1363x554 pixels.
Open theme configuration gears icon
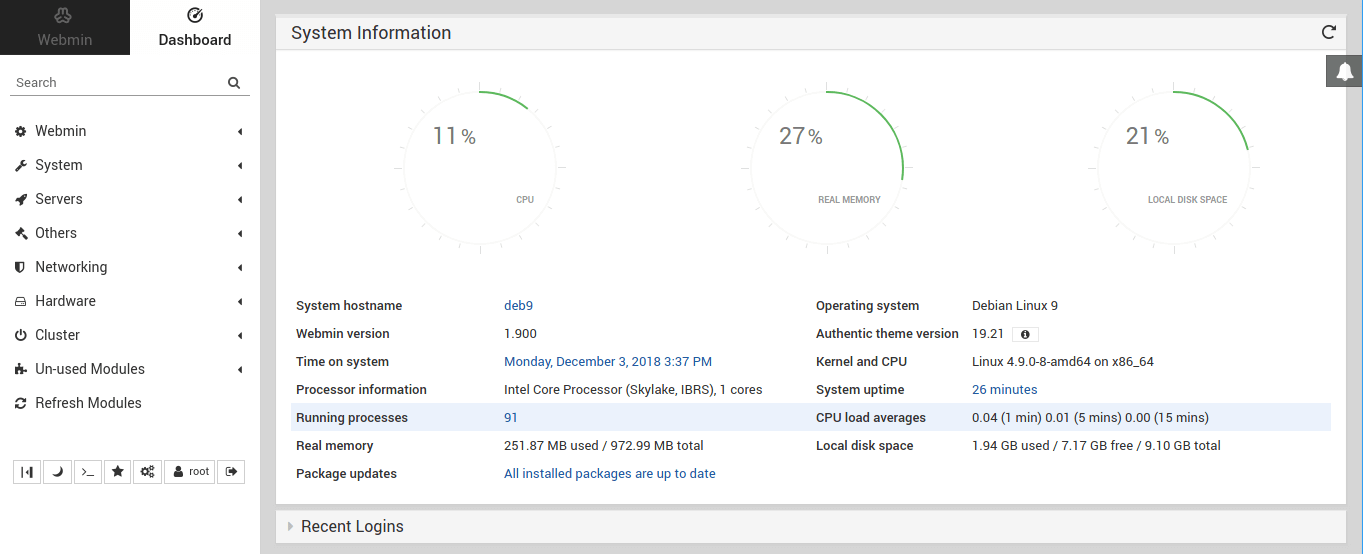point(148,472)
